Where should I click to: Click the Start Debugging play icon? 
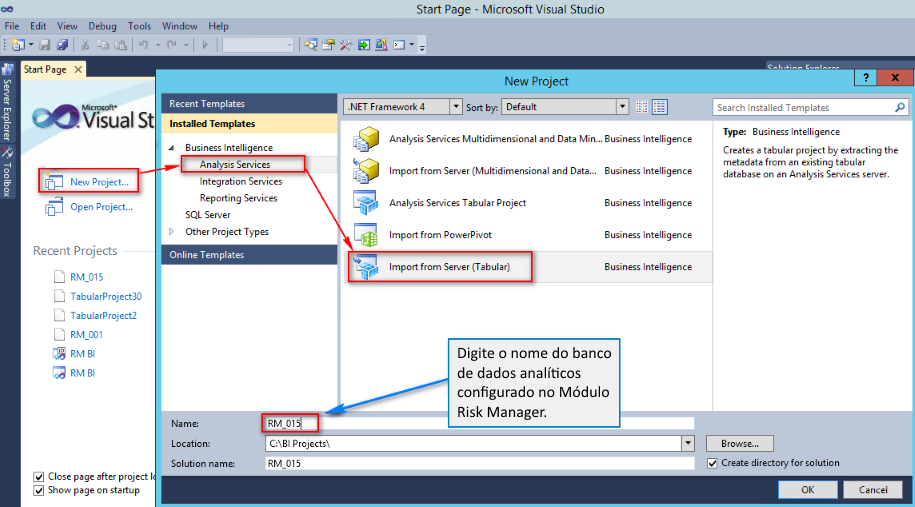205,45
